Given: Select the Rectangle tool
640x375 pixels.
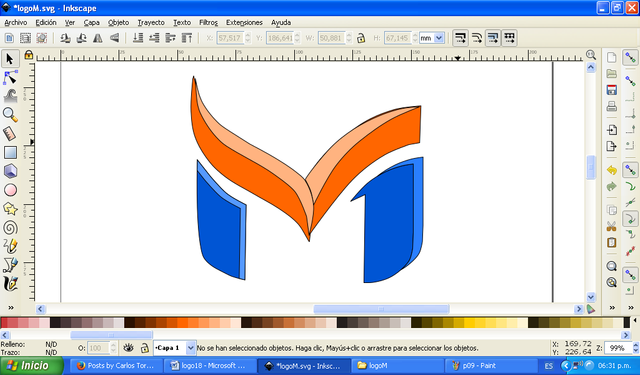Looking at the screenshot, I should (x=10, y=152).
